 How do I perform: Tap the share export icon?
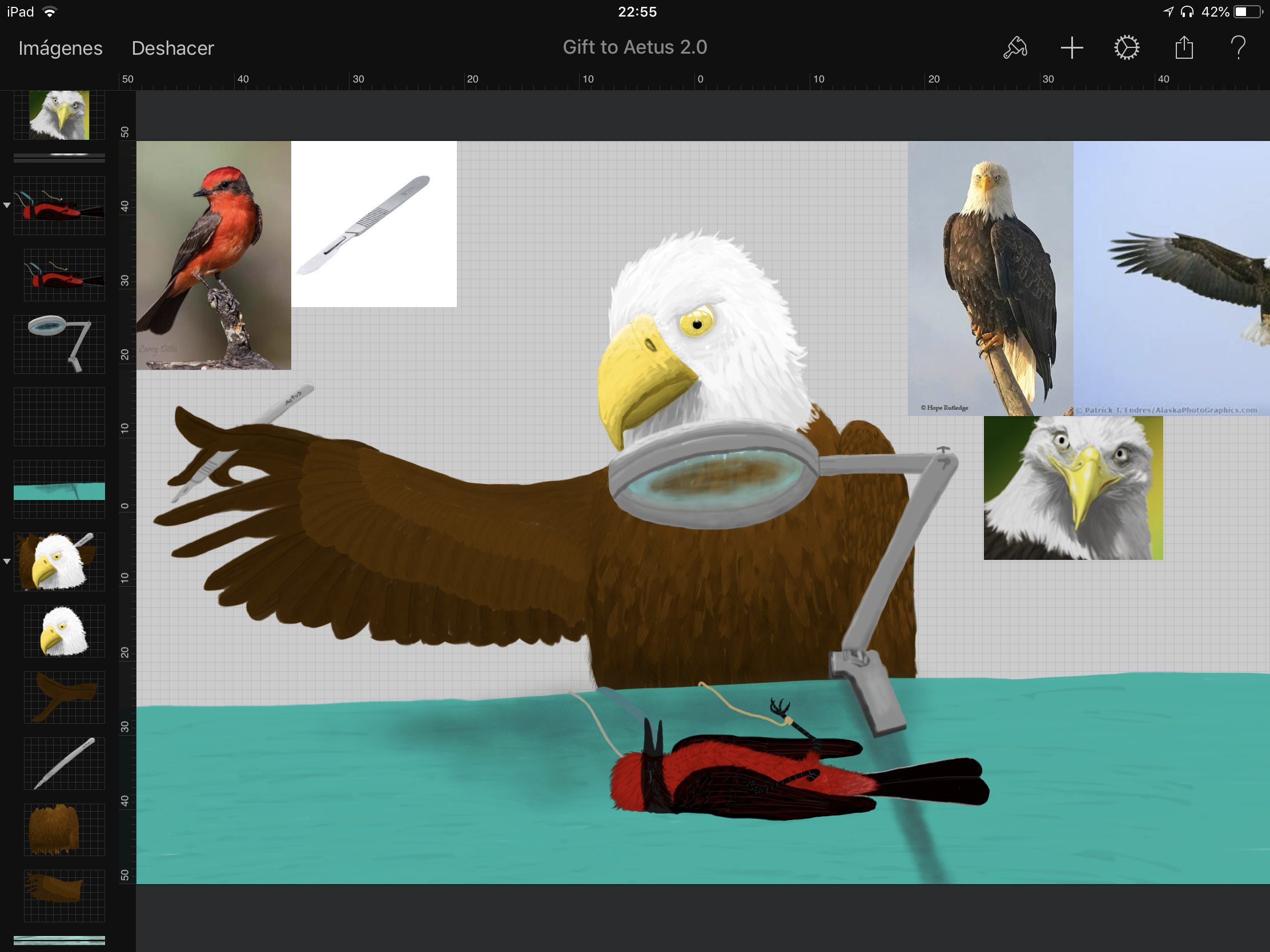point(1183,47)
